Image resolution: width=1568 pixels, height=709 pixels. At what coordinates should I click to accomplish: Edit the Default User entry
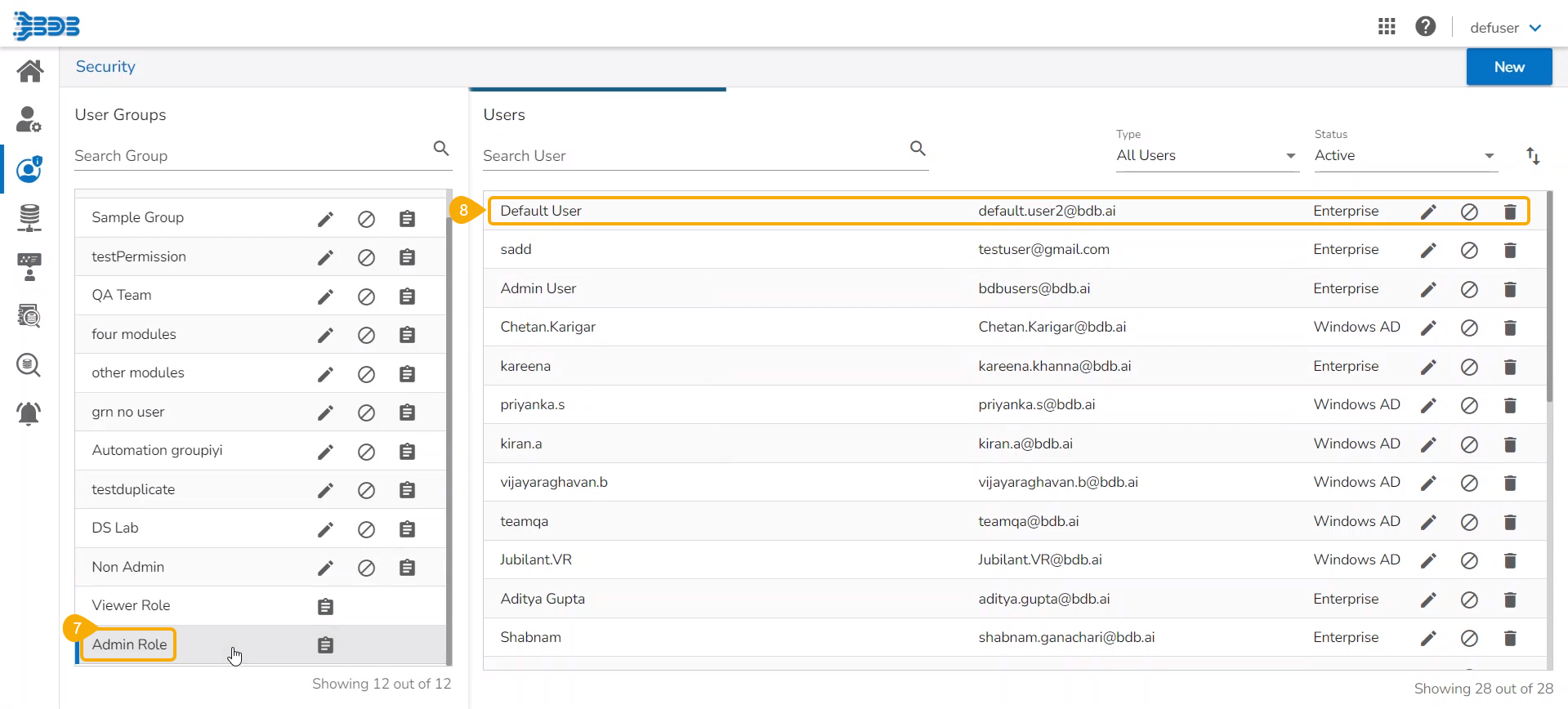coord(1428,212)
